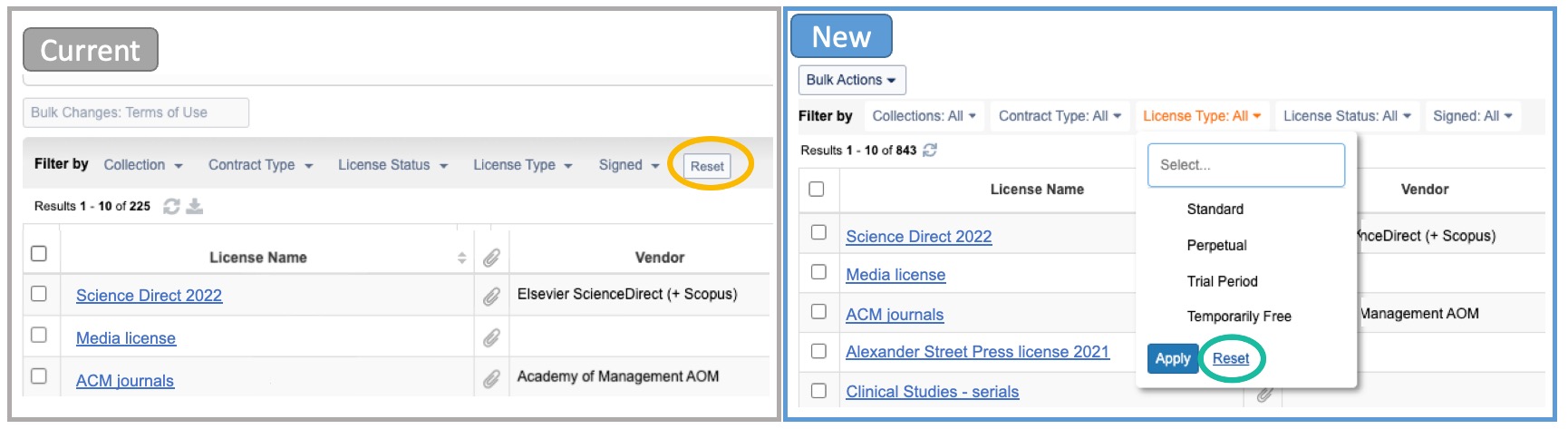The height and width of the screenshot is (429, 1568).
Task: Check Science Direct 2022 box in Current panel
Action: [39, 294]
